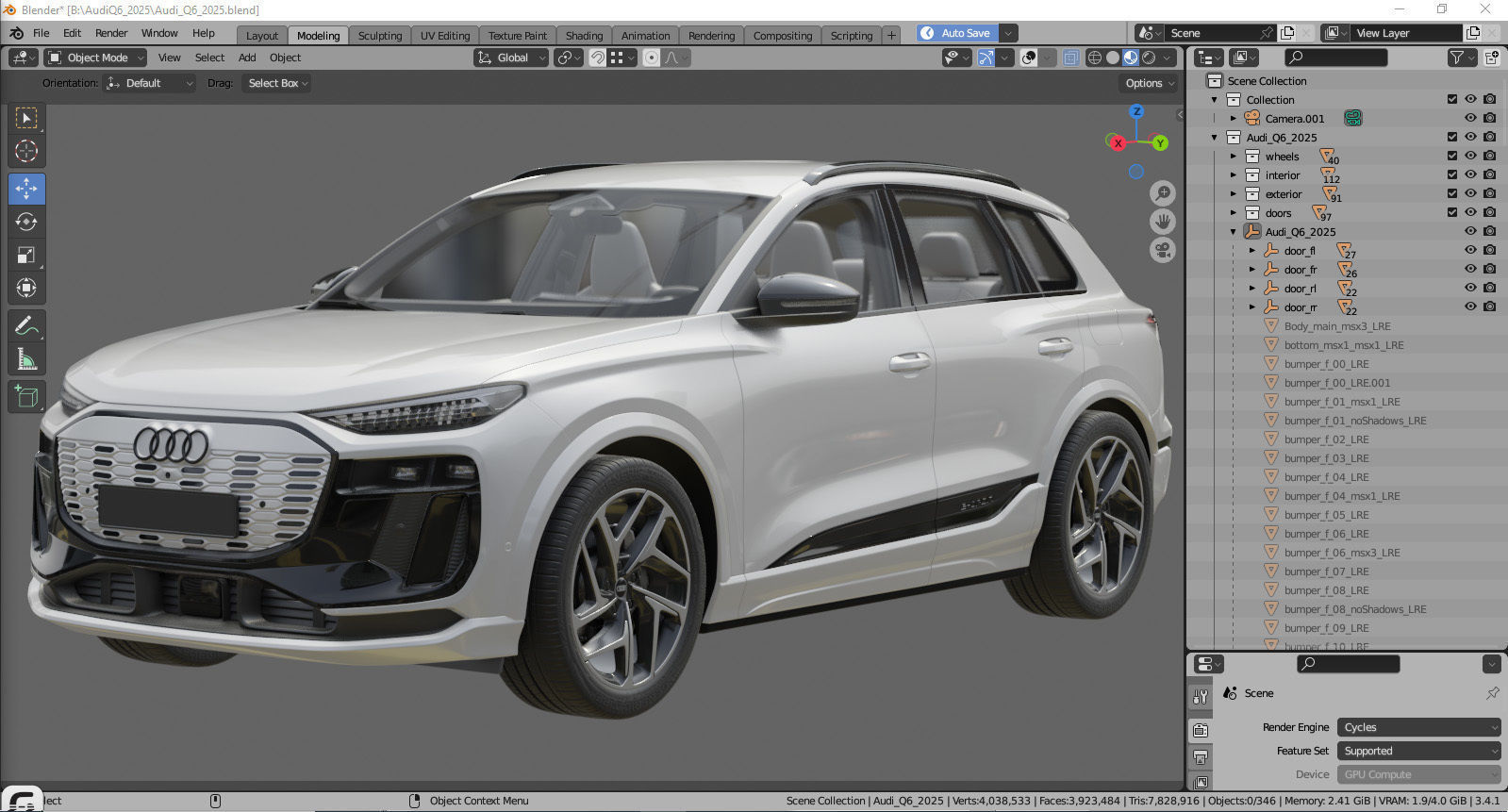This screenshot has height=812, width=1508.
Task: Expand the door_fr object
Action: click(x=1251, y=269)
